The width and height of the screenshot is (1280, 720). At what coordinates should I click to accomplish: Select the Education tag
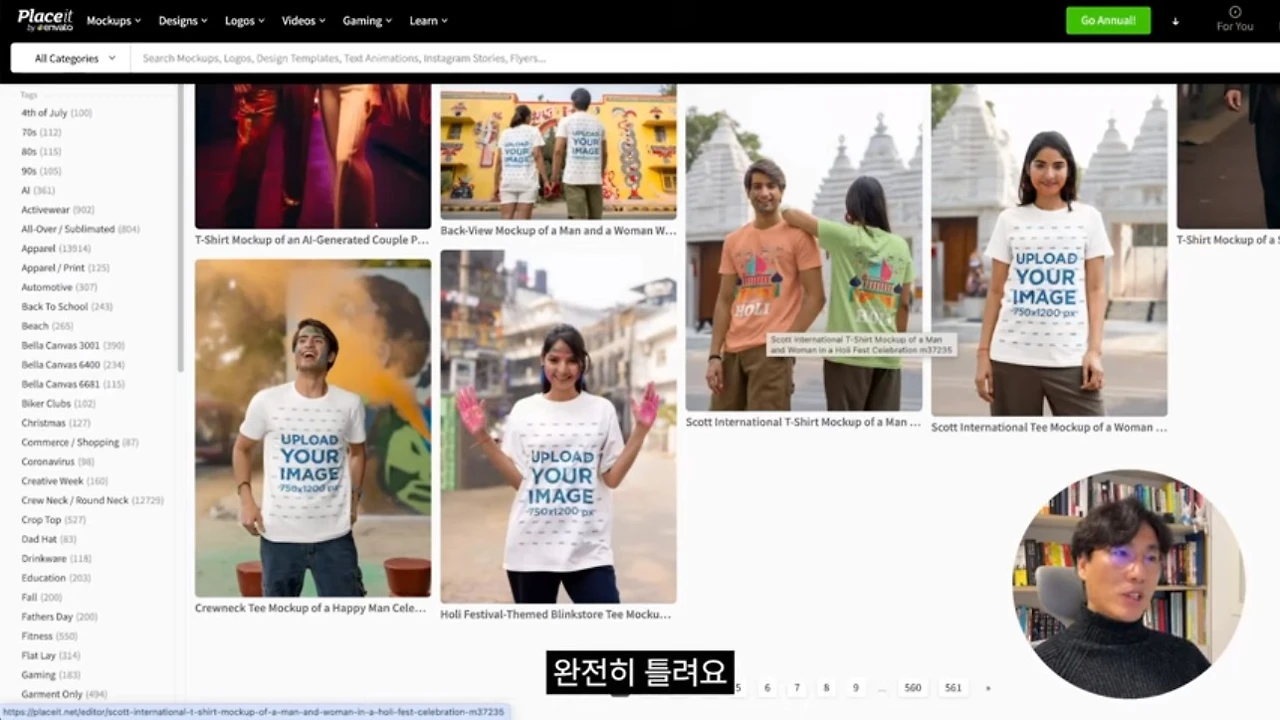point(56,578)
